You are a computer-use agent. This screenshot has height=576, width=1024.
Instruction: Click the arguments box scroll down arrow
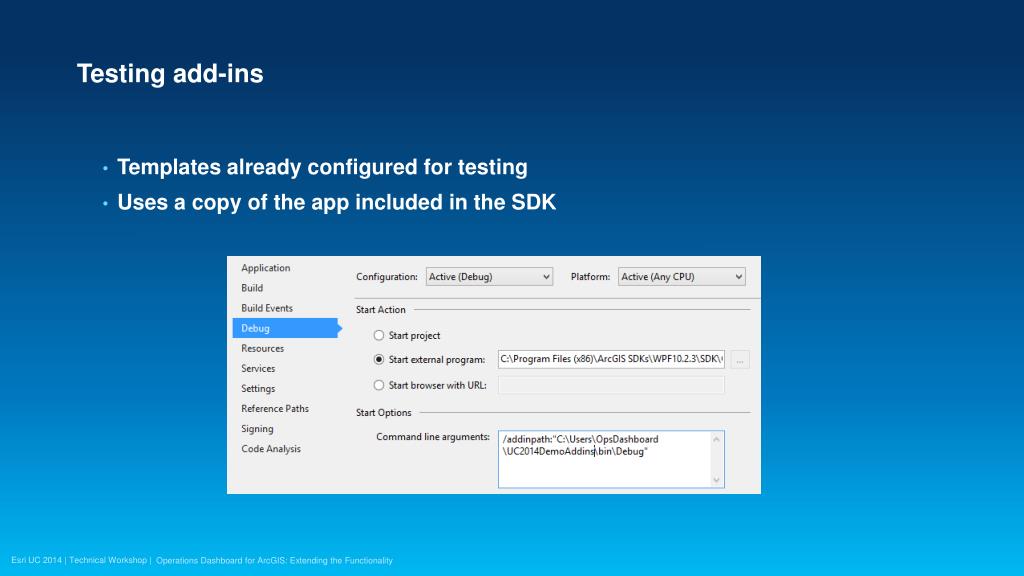coord(716,480)
